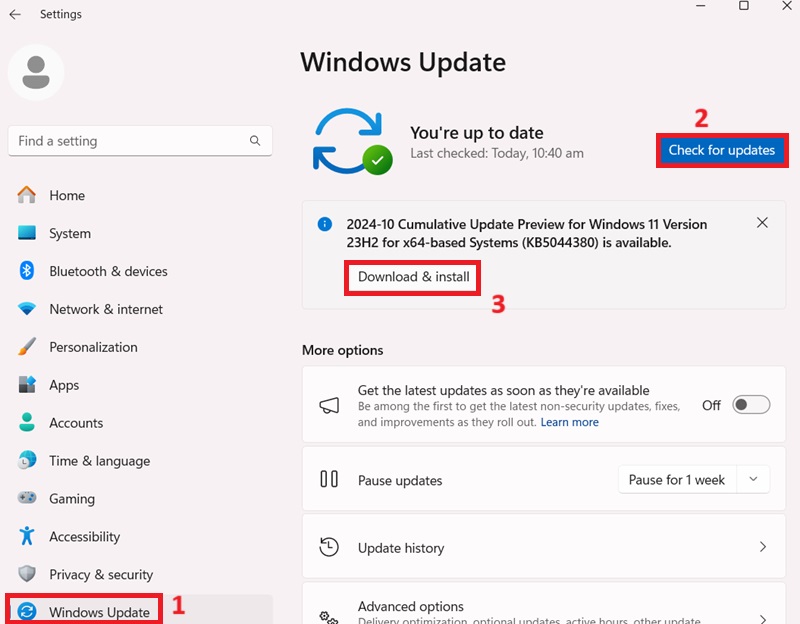This screenshot has height=624, width=800.
Task: Go to Accessibility settings
Action: [x=140, y=536]
